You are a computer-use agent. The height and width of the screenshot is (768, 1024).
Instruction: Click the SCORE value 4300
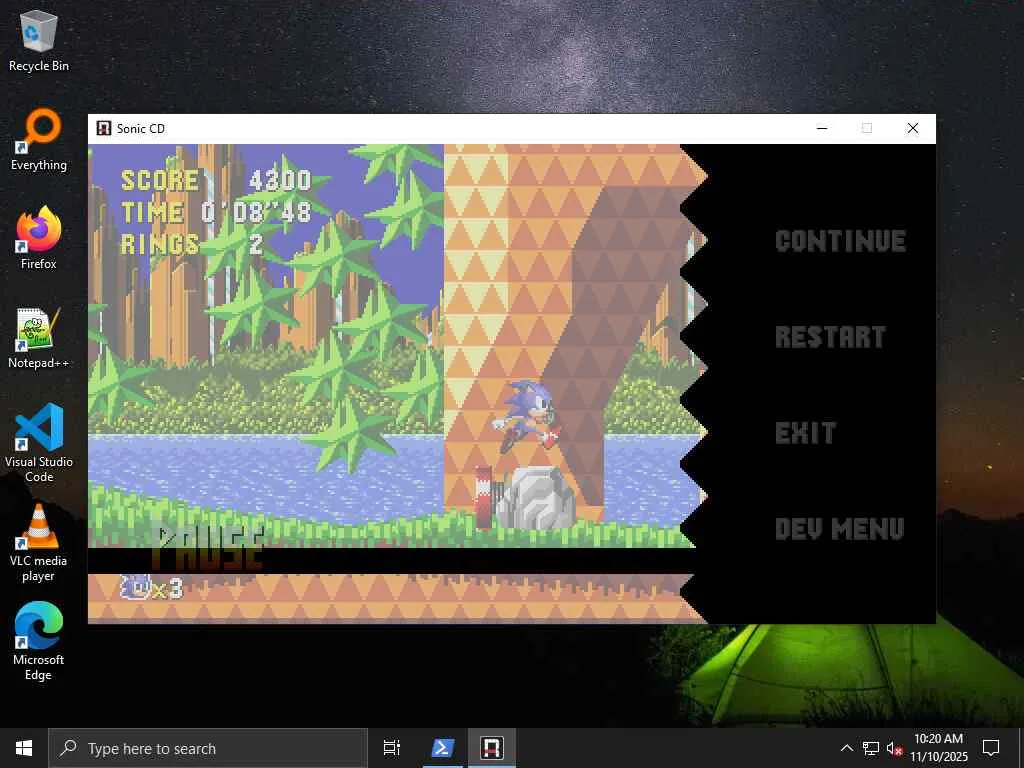point(280,180)
